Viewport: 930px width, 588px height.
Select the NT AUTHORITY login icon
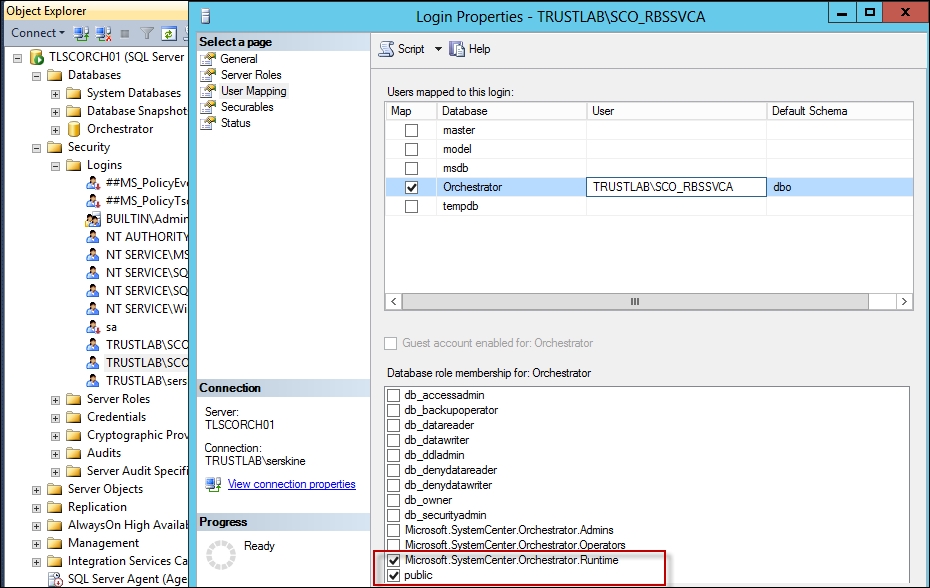point(93,237)
